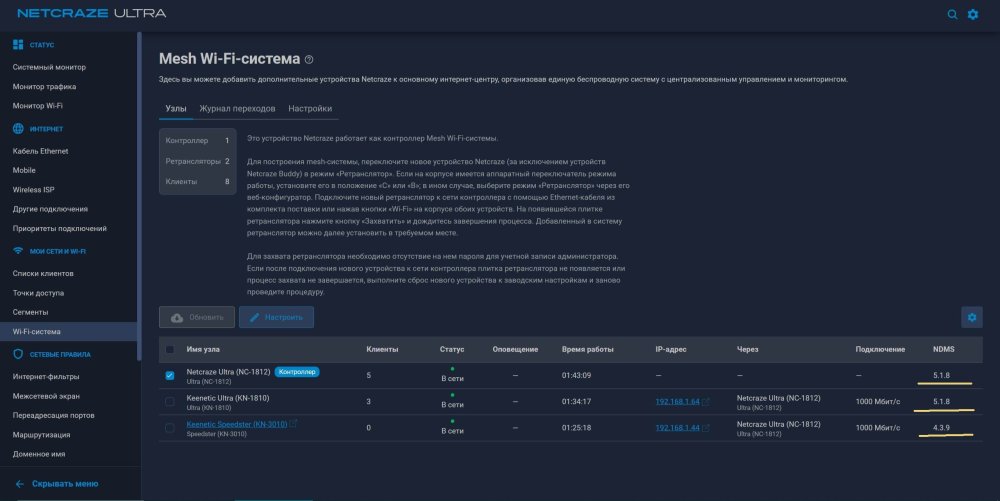Open Точки доступа in sidebar
Viewport: 1000px width, 501px height.
point(38,293)
